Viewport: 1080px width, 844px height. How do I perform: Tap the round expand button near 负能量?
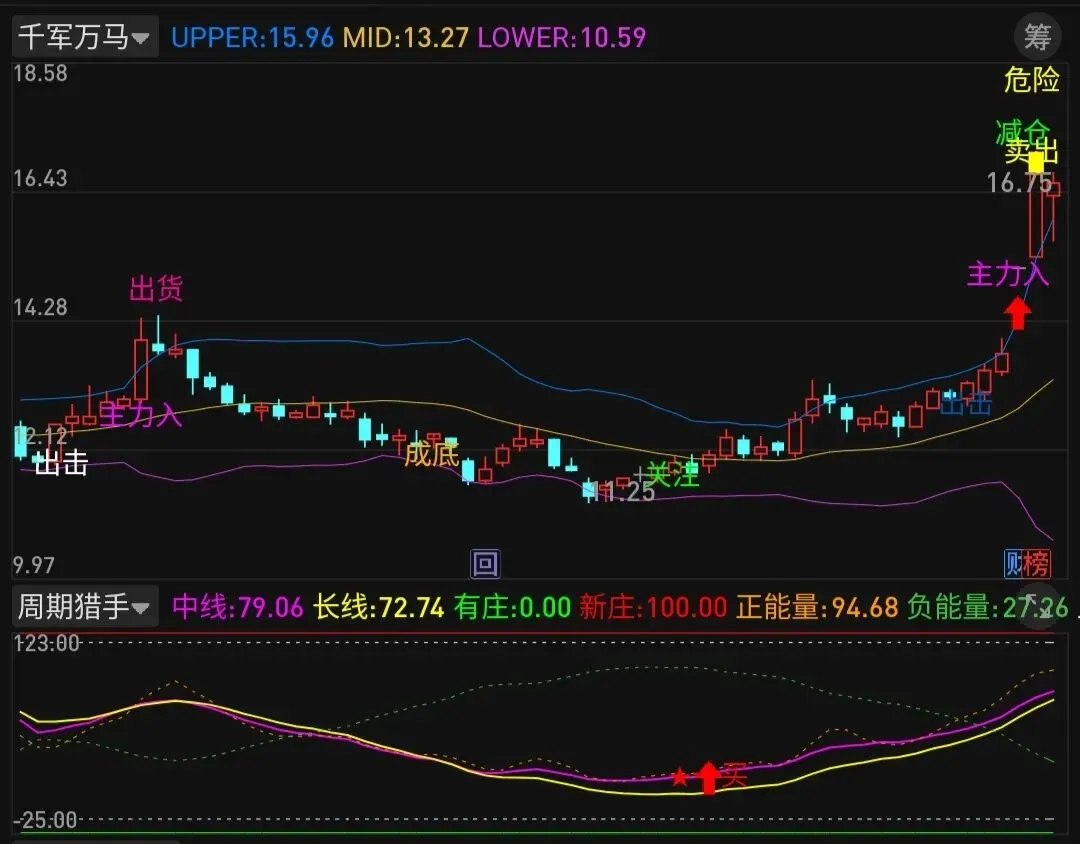pyautogui.click(x=1041, y=607)
